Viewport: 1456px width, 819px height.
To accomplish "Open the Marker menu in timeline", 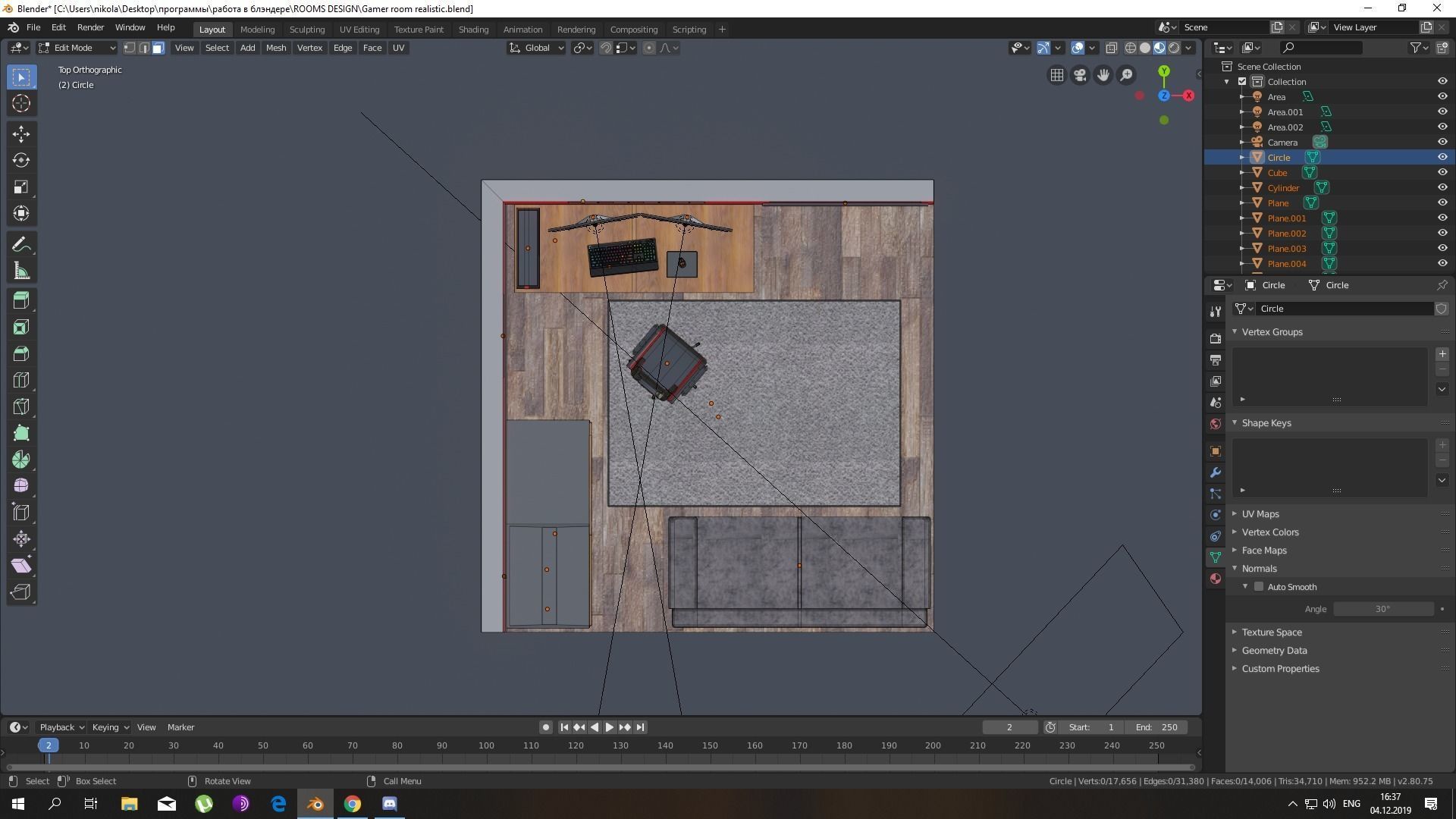I will (180, 727).
